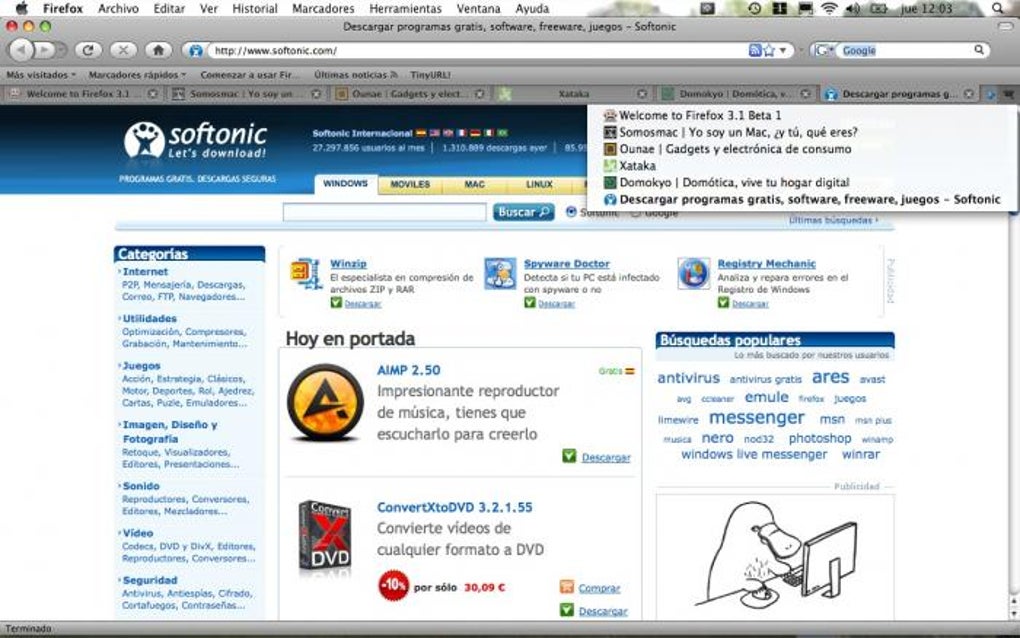Switch to the Ounae Gadgets tab
This screenshot has width=1020, height=638.
(410, 94)
